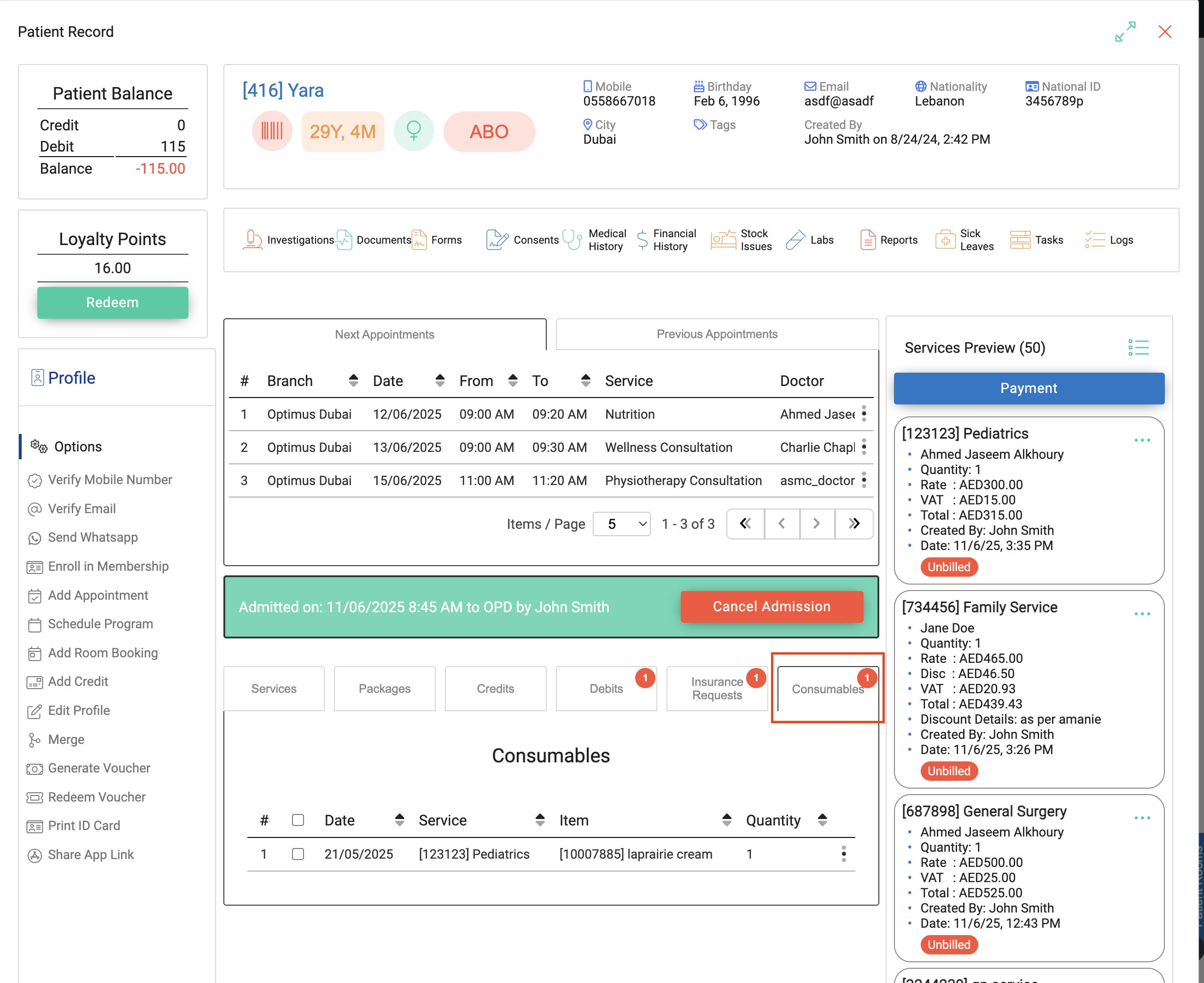Image resolution: width=1204 pixels, height=983 pixels.
Task: Open Medical History stethoscope icon
Action: pyautogui.click(x=572, y=240)
